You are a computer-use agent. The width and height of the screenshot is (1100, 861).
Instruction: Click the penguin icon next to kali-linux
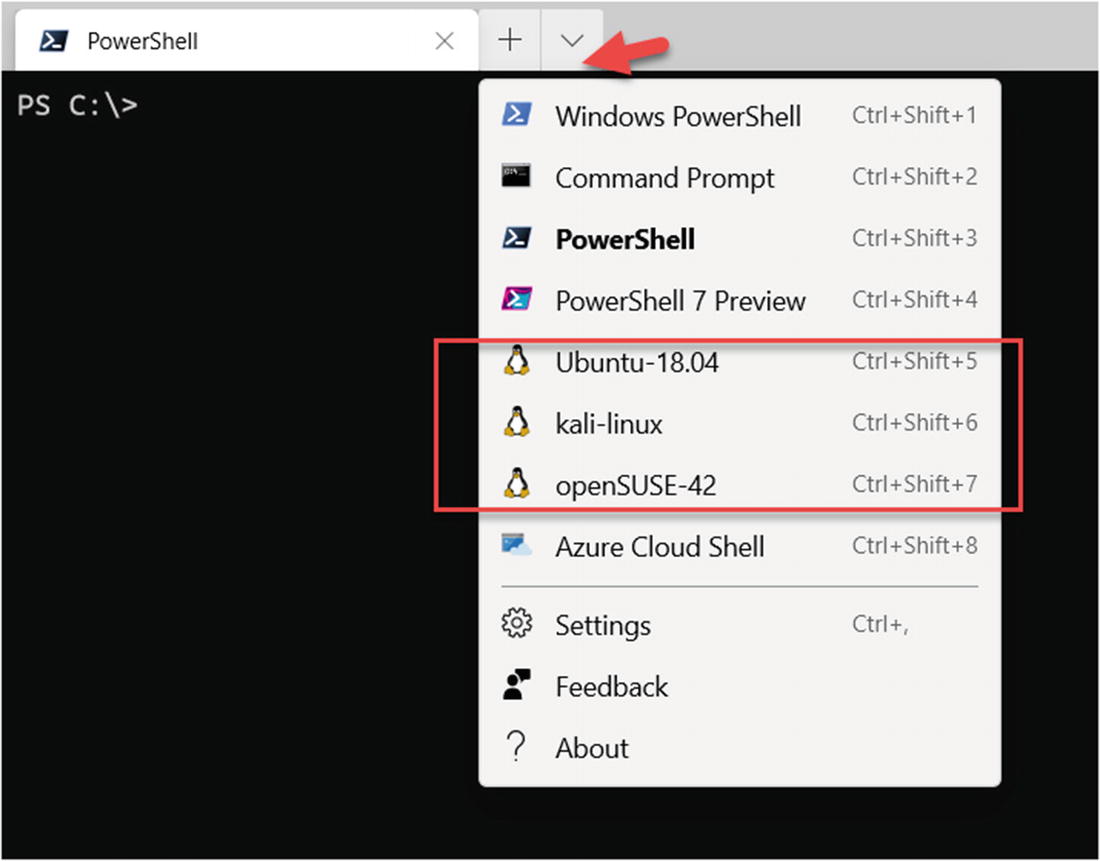[517, 422]
